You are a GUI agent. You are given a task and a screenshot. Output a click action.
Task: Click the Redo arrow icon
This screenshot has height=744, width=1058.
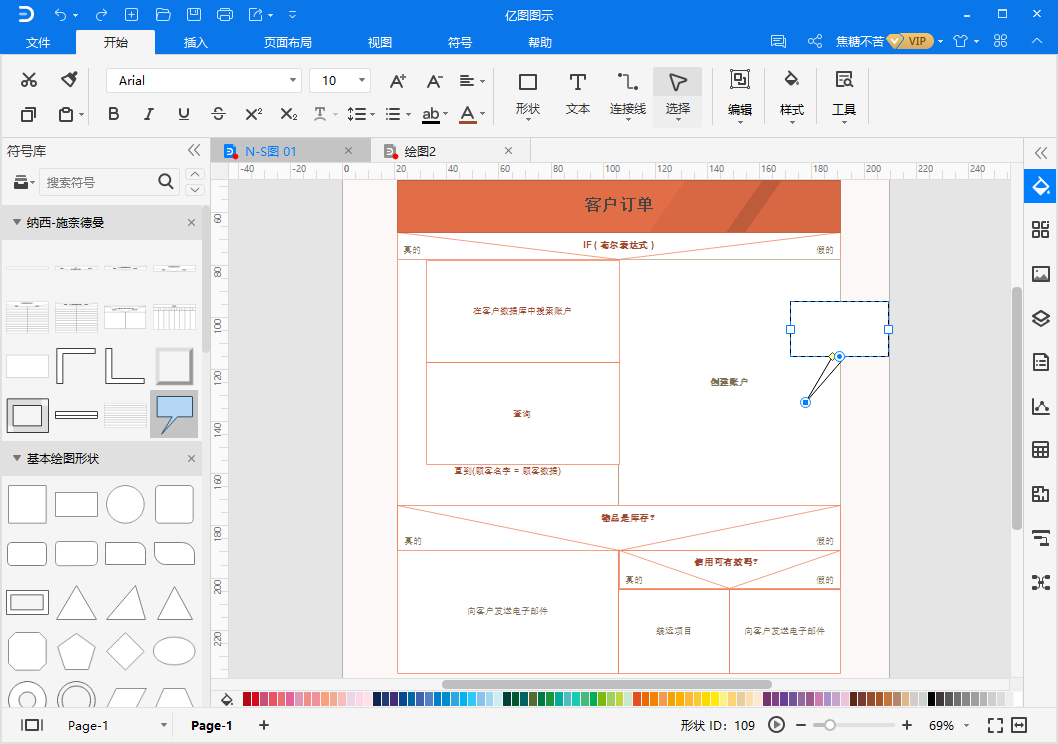[x=101, y=14]
